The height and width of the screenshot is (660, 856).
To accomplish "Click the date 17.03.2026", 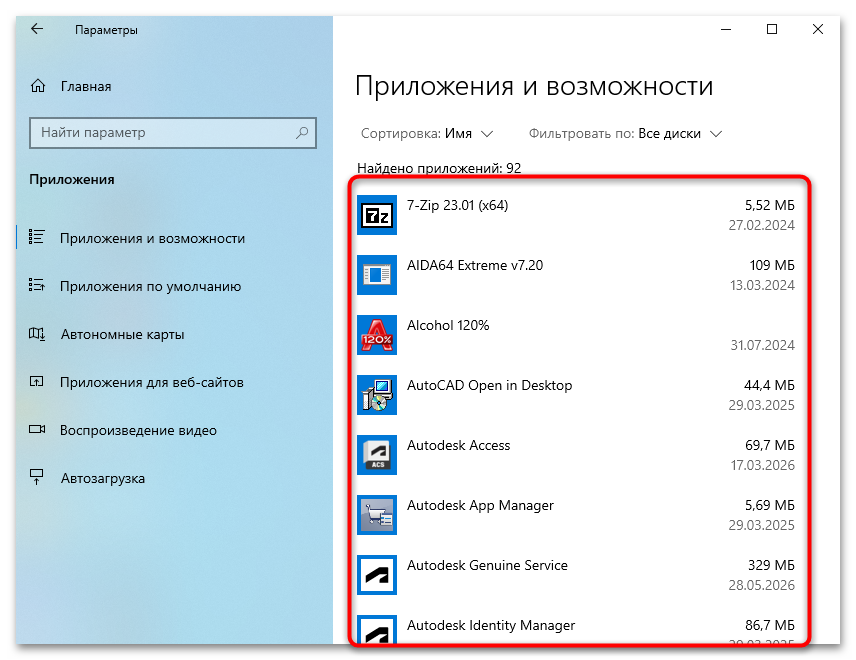I will tap(763, 466).
